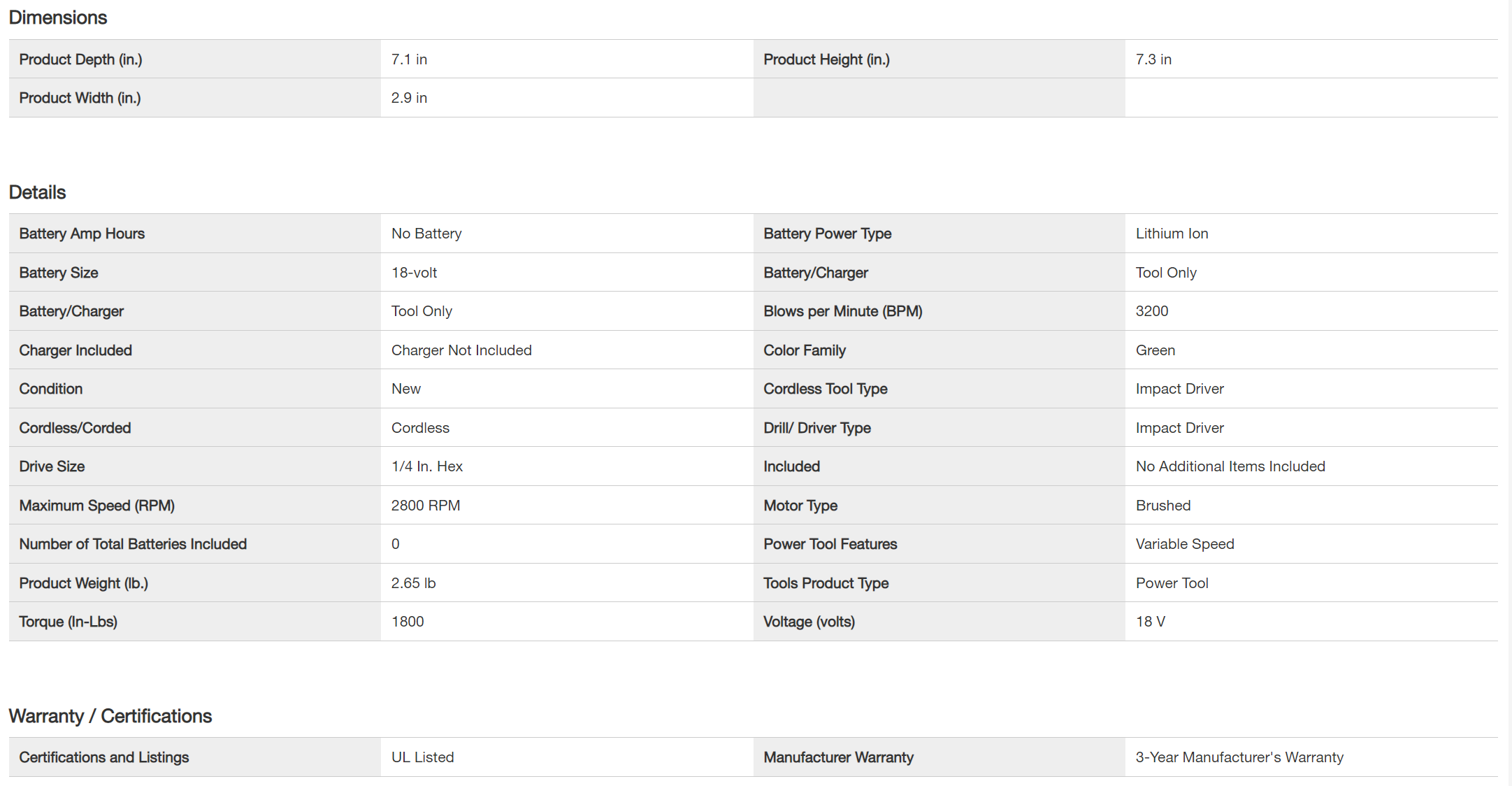Screen dimensions: 1512x786
Task: Click the 18-volt battery size value
Action: pyautogui.click(x=414, y=273)
